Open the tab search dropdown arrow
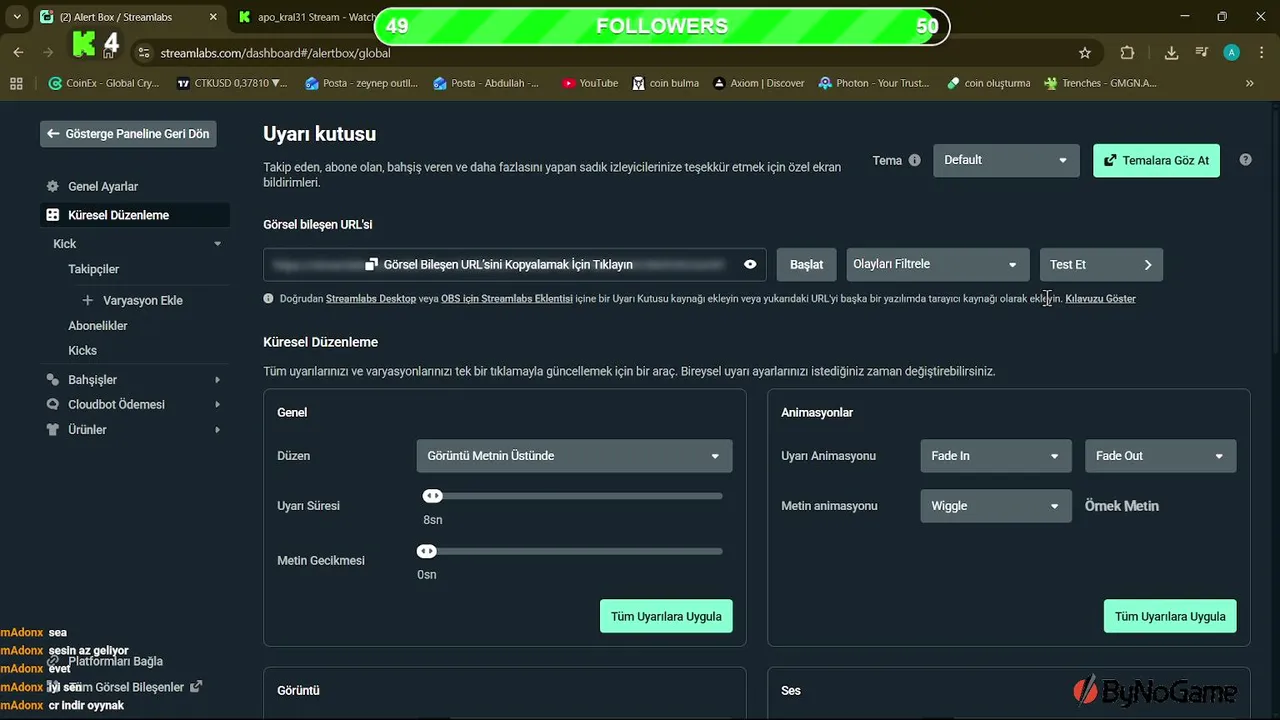This screenshot has width=1280, height=720. coord(17,17)
